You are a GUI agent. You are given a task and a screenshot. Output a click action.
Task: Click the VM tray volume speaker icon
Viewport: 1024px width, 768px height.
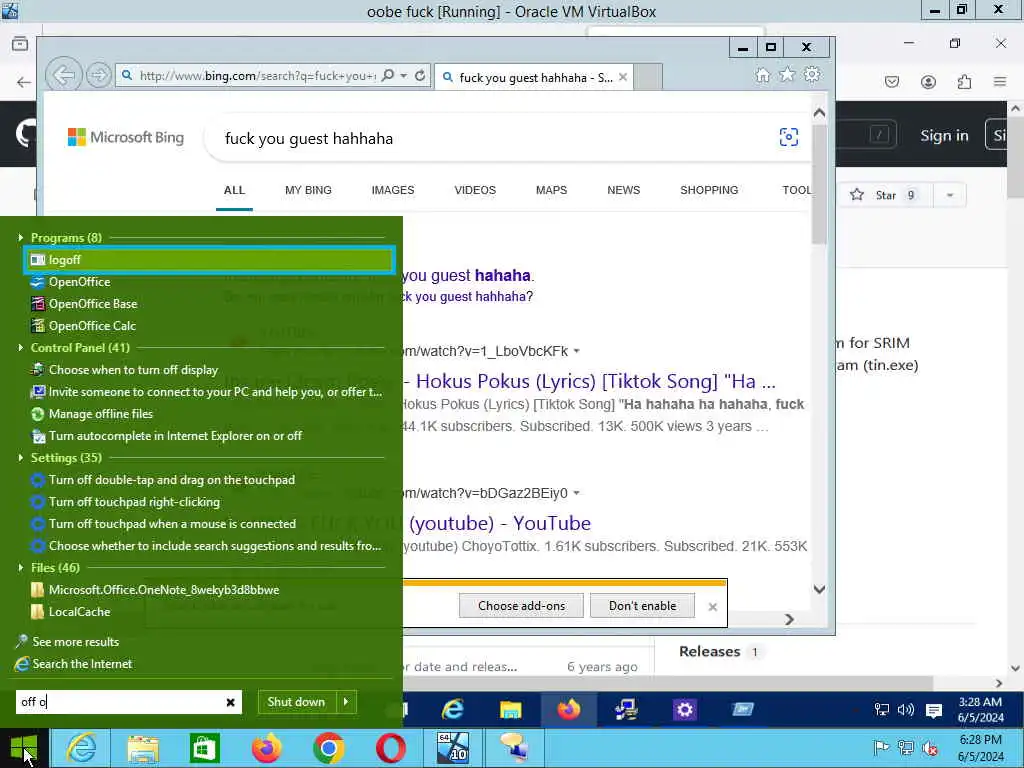pos(906,710)
